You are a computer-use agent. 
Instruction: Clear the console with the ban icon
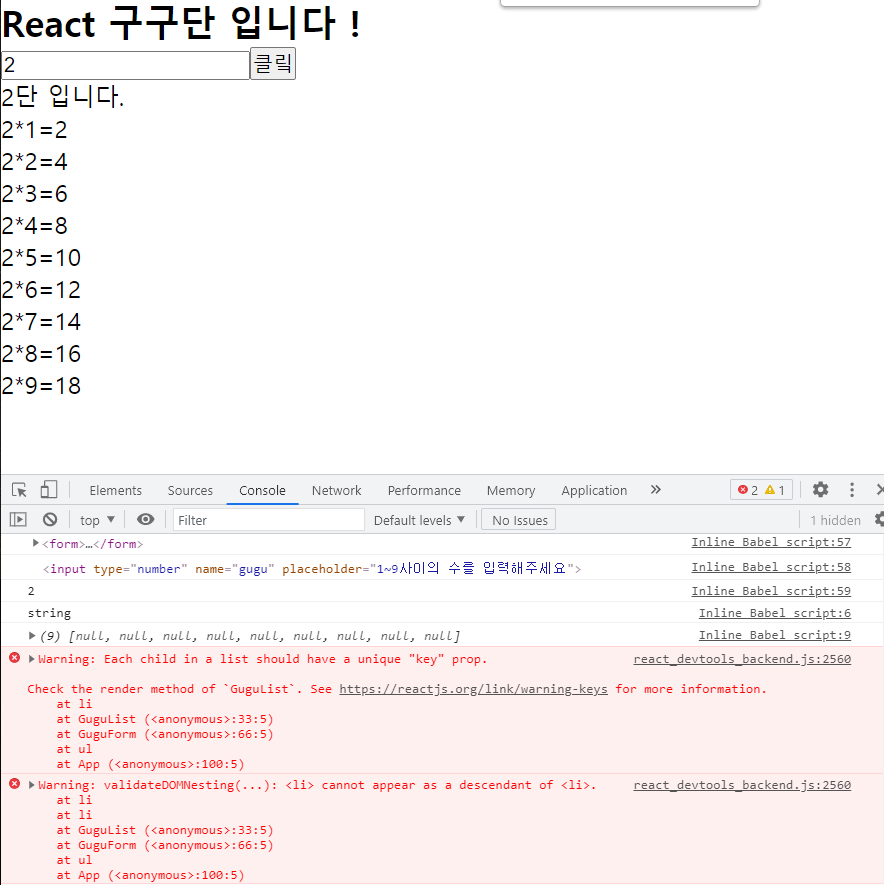(50, 519)
